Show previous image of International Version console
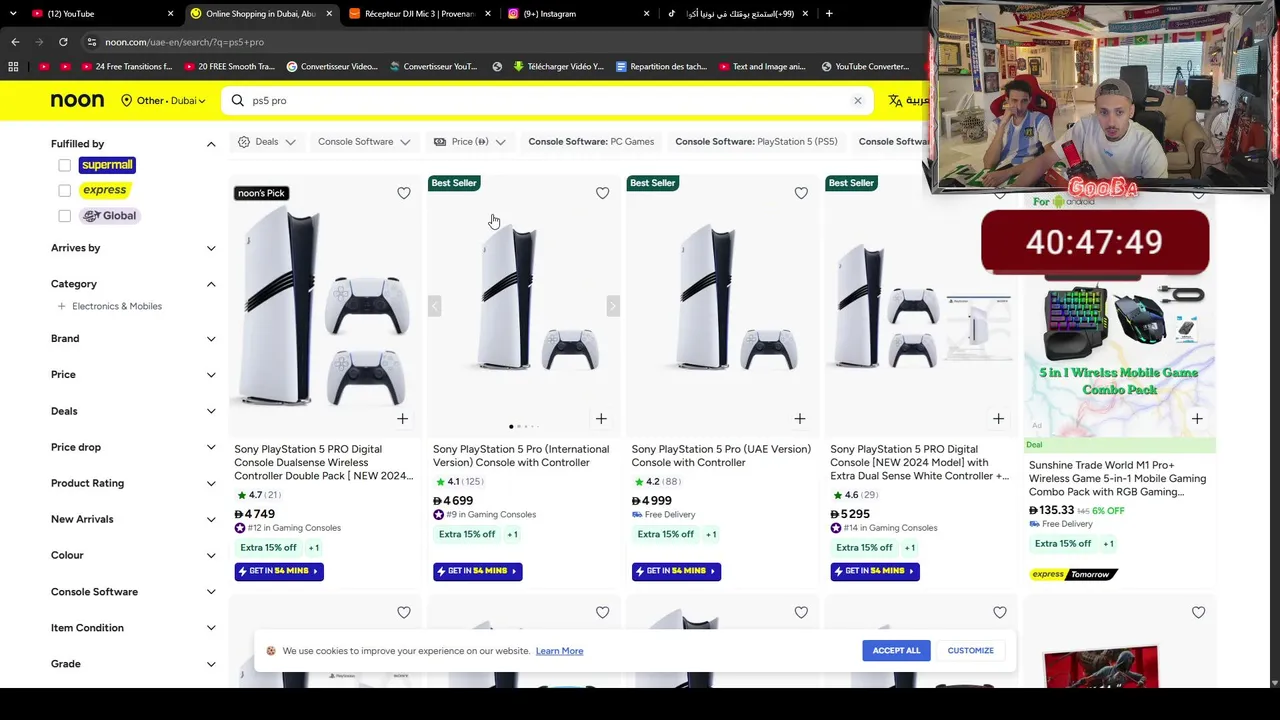 pos(434,306)
